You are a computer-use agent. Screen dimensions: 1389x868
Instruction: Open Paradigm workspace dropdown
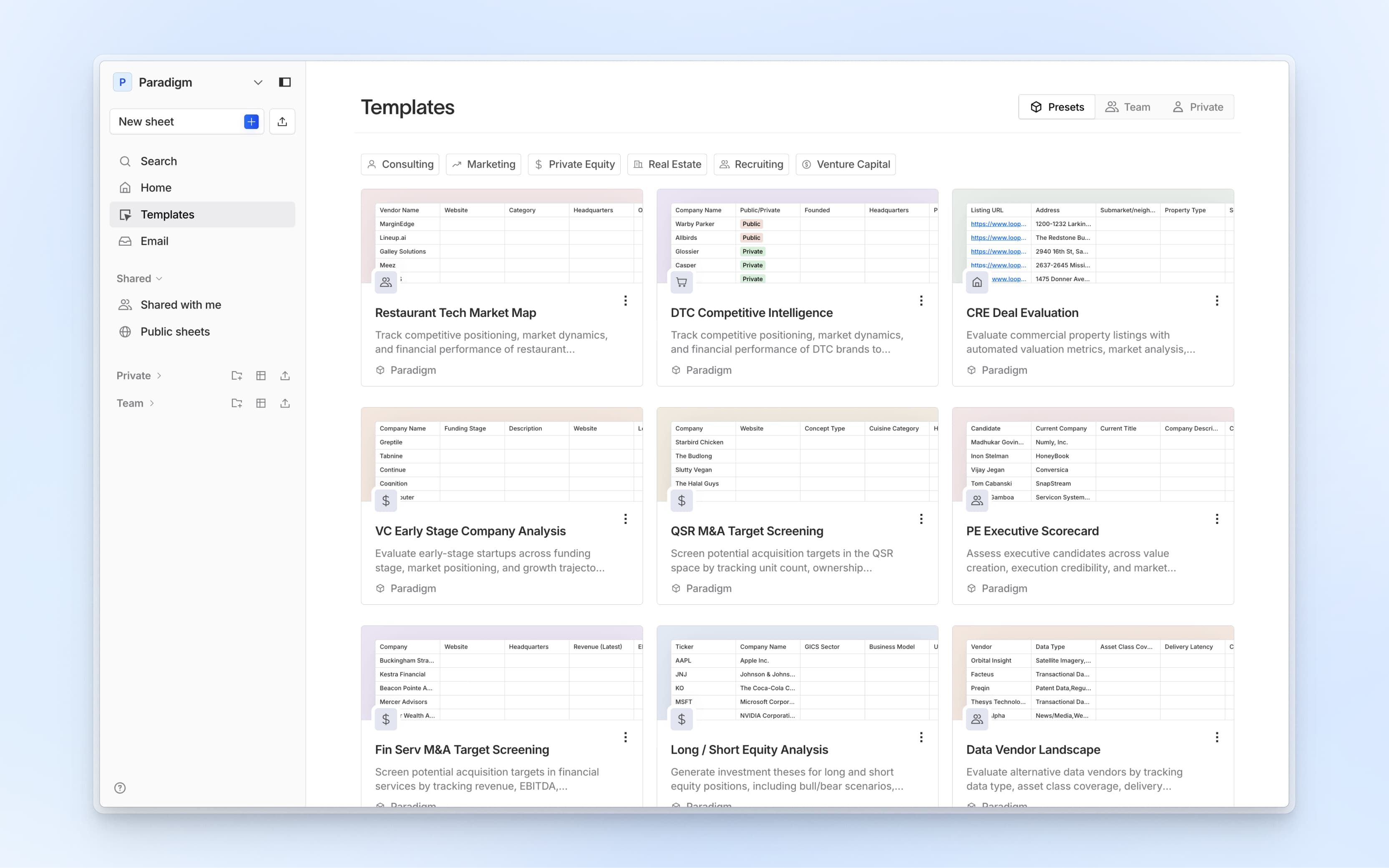tap(258, 82)
